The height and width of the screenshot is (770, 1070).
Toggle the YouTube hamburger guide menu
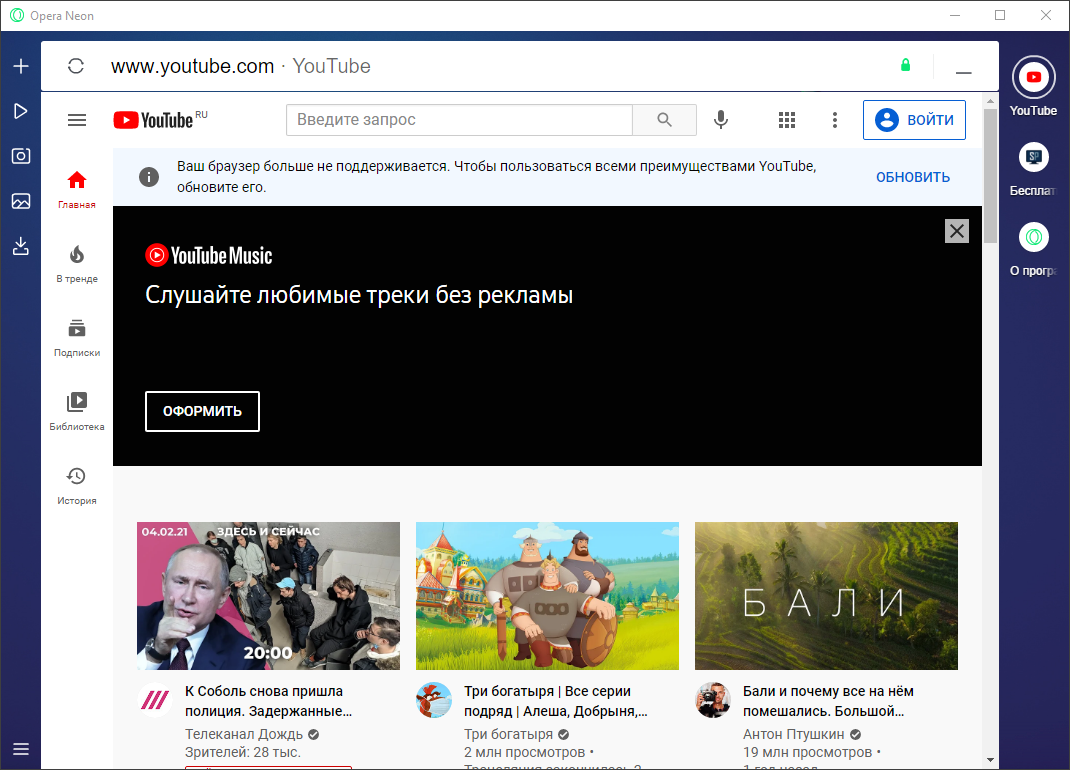77,120
